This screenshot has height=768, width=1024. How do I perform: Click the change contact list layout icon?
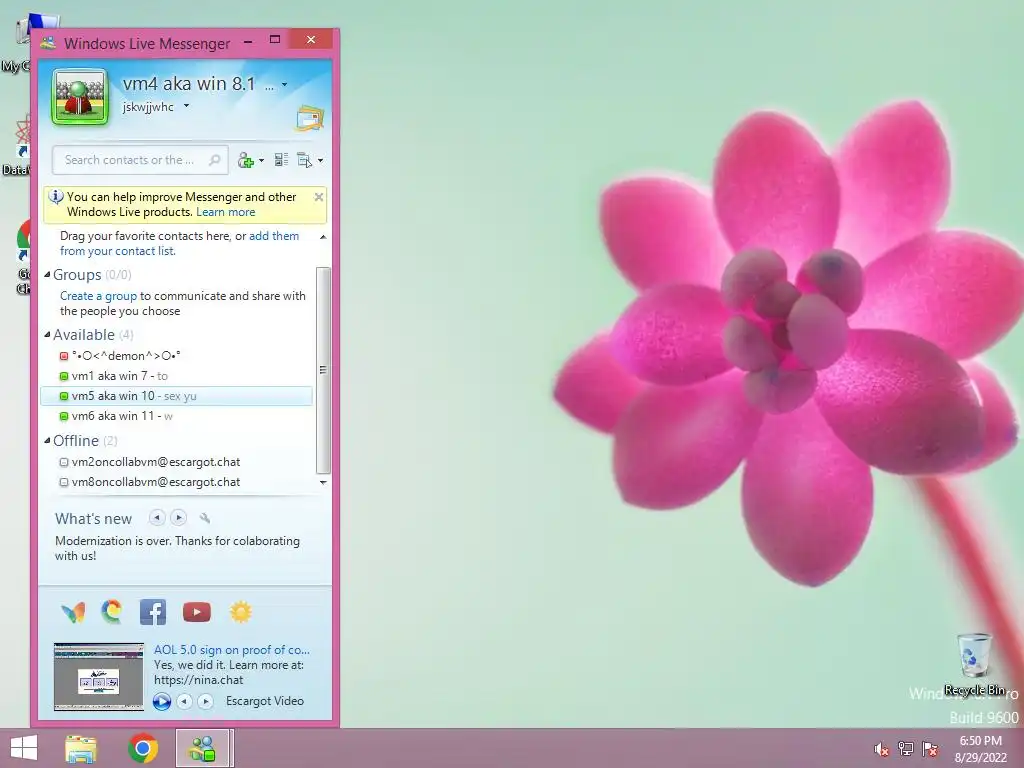coord(281,160)
